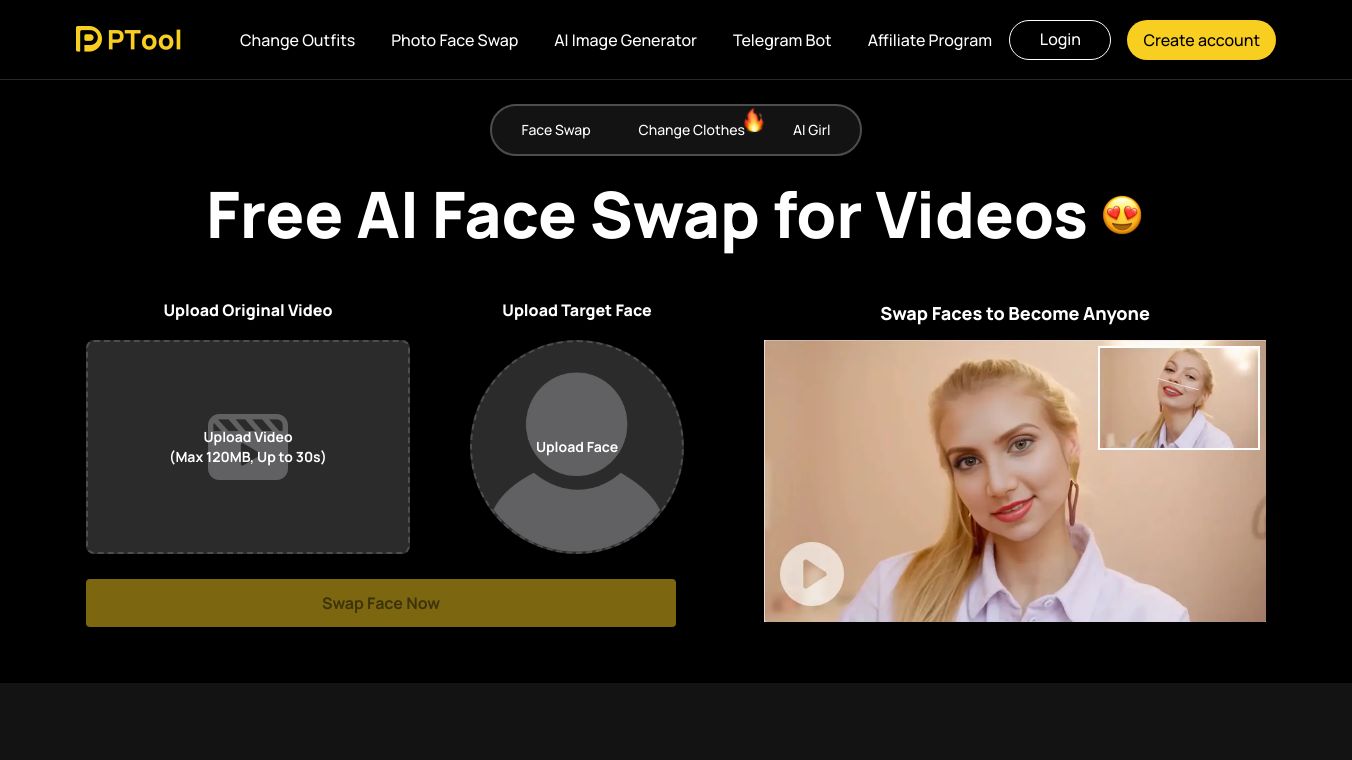Click the 'Free AI Face Swap for Videos' heading
The image size is (1352, 760).
pyautogui.click(x=647, y=215)
